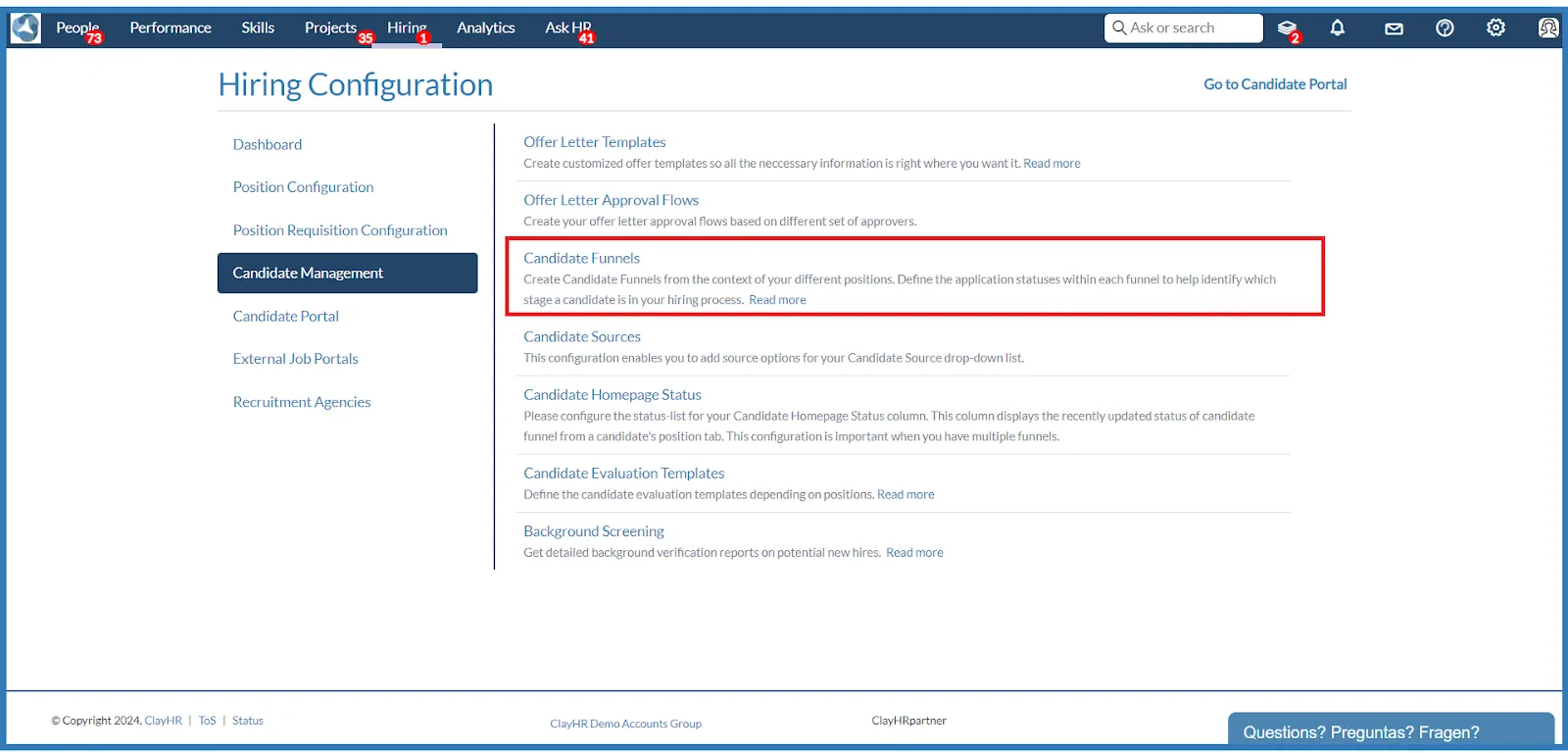Follow the Go to Candidate Portal link
Image resolution: width=1568 pixels, height=753 pixels.
click(1275, 84)
